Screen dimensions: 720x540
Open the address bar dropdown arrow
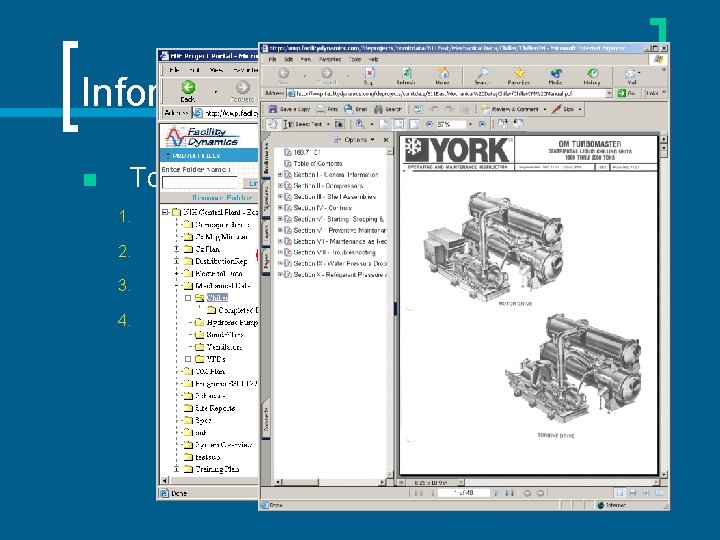click(x=609, y=93)
